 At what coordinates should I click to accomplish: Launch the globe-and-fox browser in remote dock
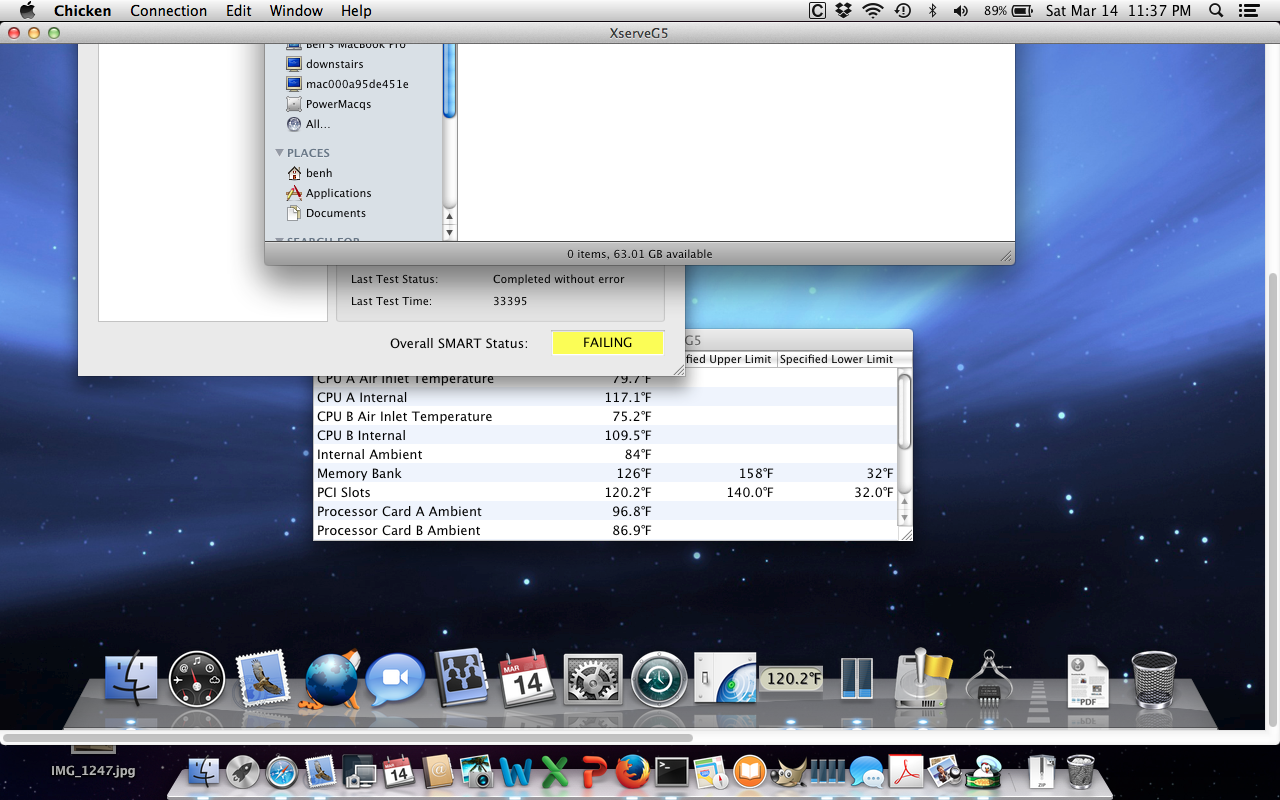[x=330, y=681]
